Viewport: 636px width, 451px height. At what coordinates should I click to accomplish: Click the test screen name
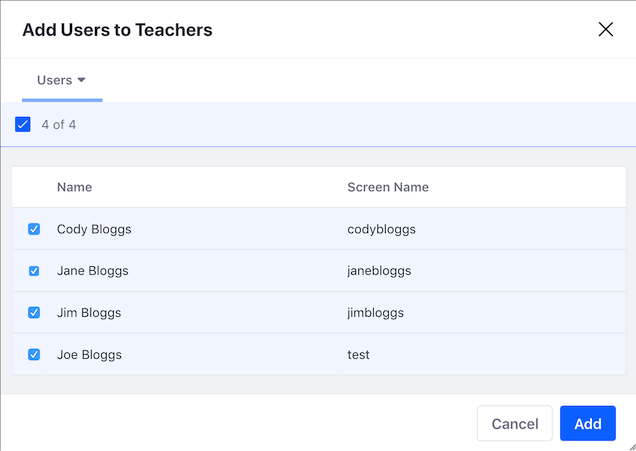(358, 355)
